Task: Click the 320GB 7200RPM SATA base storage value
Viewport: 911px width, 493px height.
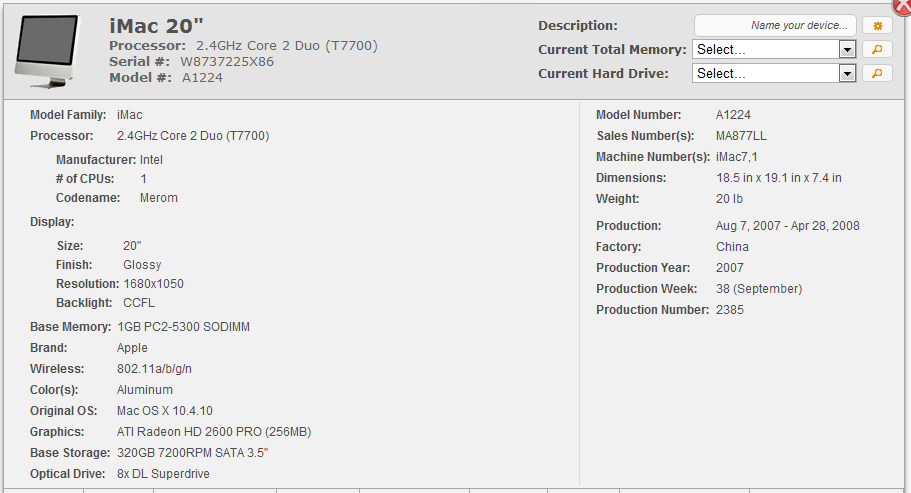Action: [192, 453]
